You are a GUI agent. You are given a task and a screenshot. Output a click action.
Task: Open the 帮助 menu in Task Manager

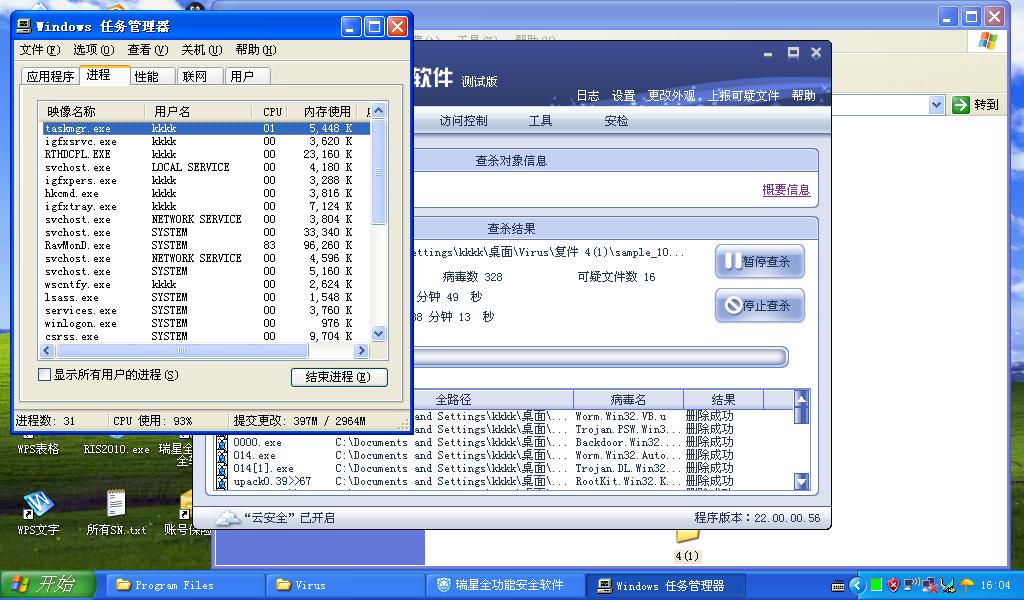(x=256, y=50)
